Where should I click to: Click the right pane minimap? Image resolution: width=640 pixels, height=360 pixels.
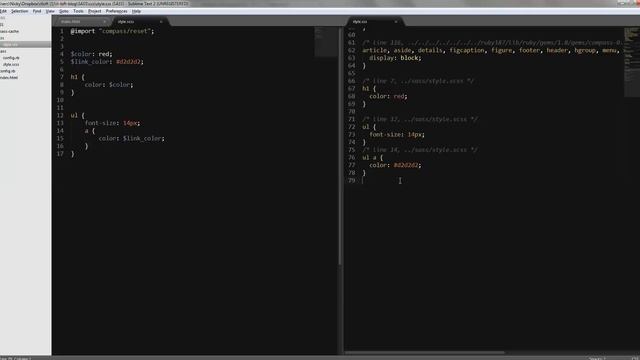[631, 61]
